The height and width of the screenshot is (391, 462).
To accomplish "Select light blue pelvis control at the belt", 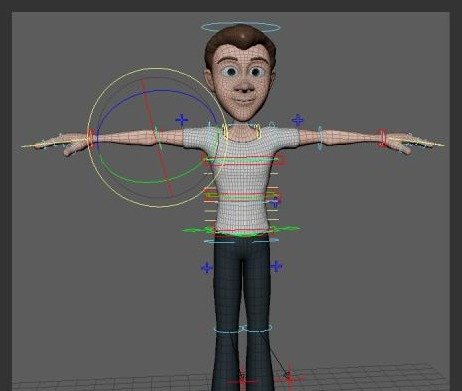I will click(242, 240).
